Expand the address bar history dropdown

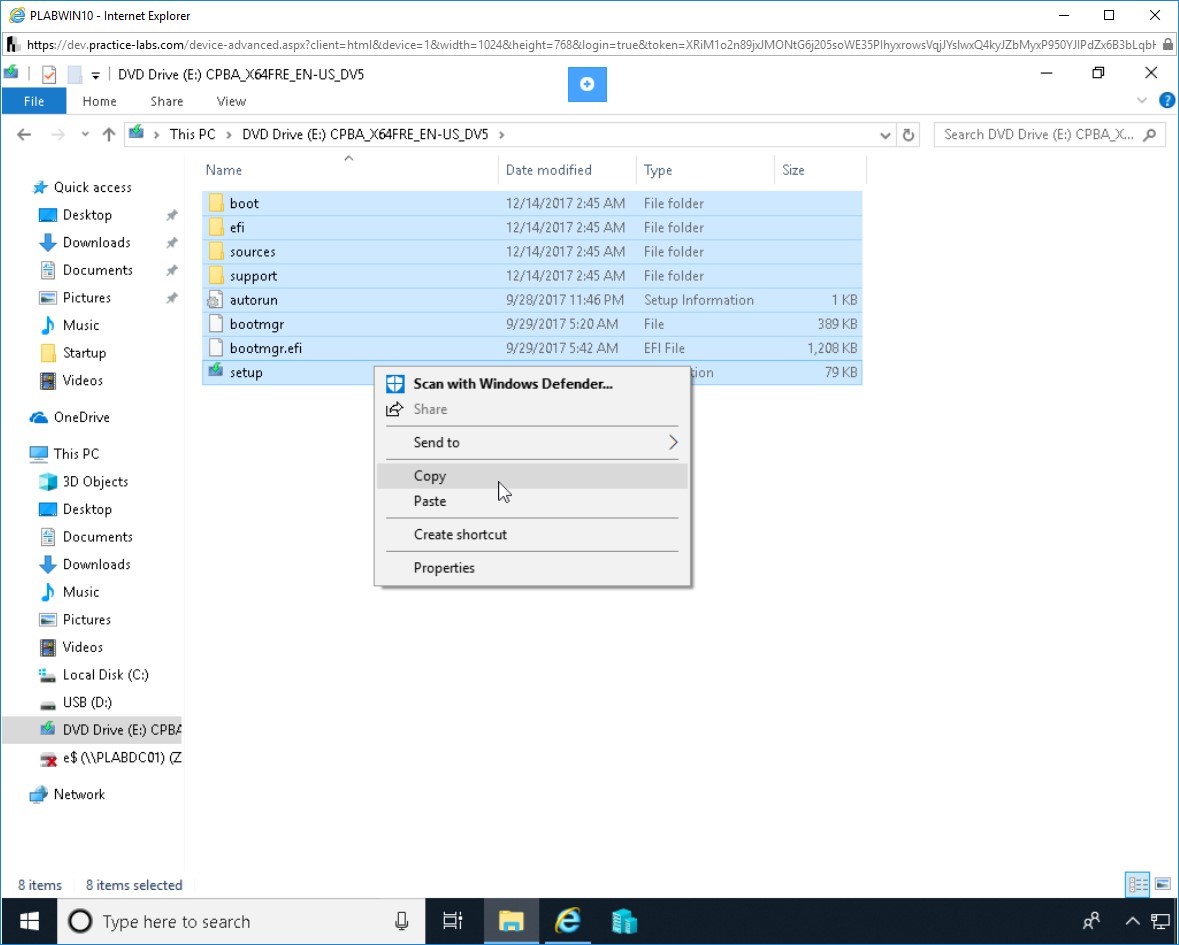click(885, 135)
